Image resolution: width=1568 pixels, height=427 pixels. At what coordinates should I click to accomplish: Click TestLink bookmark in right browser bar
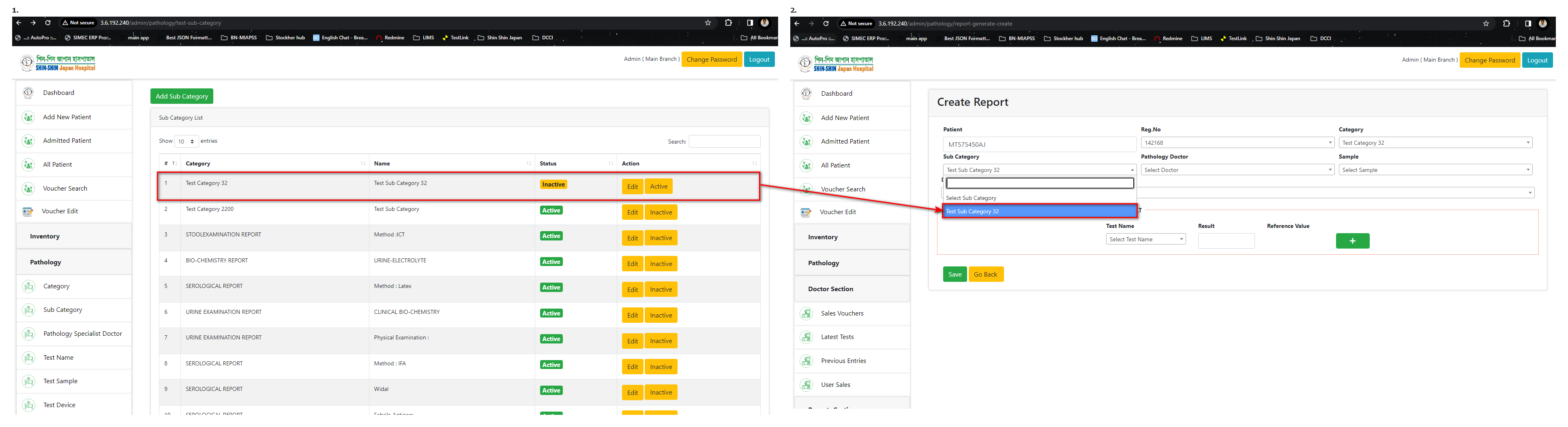pyautogui.click(x=1234, y=39)
